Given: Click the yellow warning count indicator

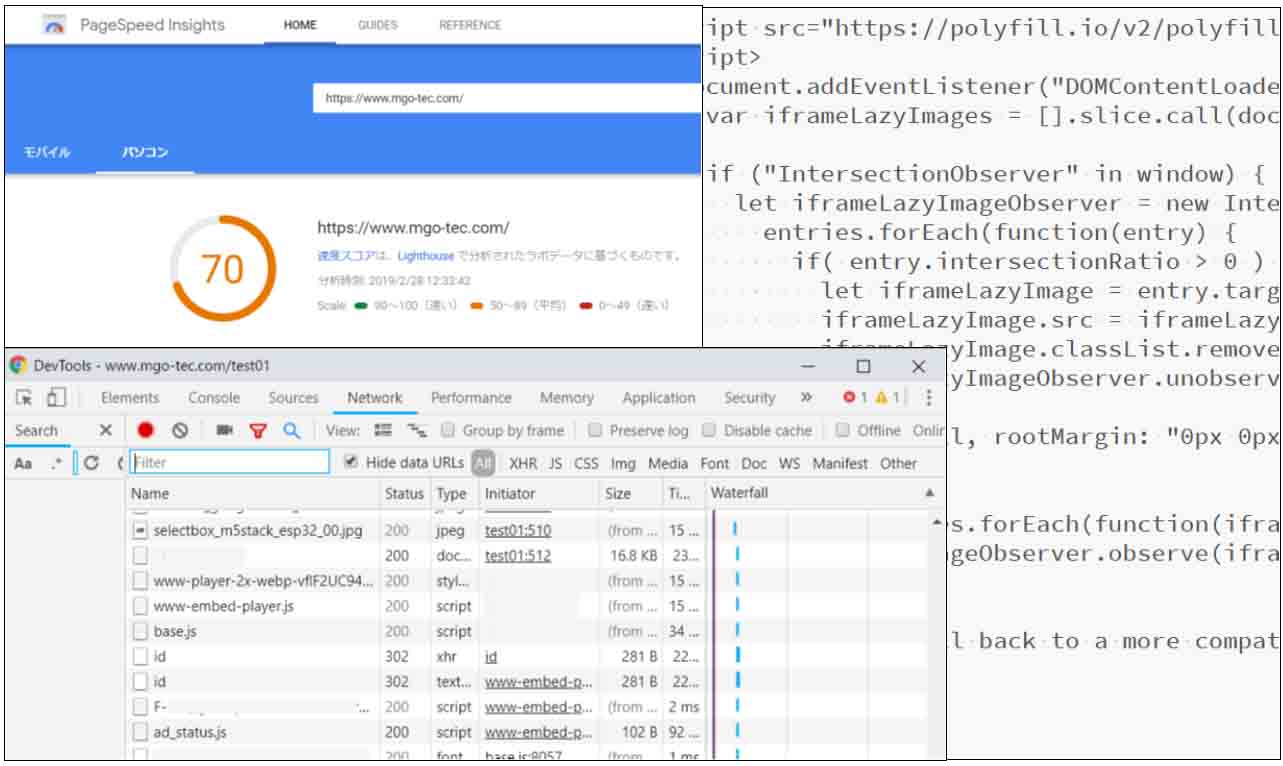Looking at the screenshot, I should [x=887, y=398].
